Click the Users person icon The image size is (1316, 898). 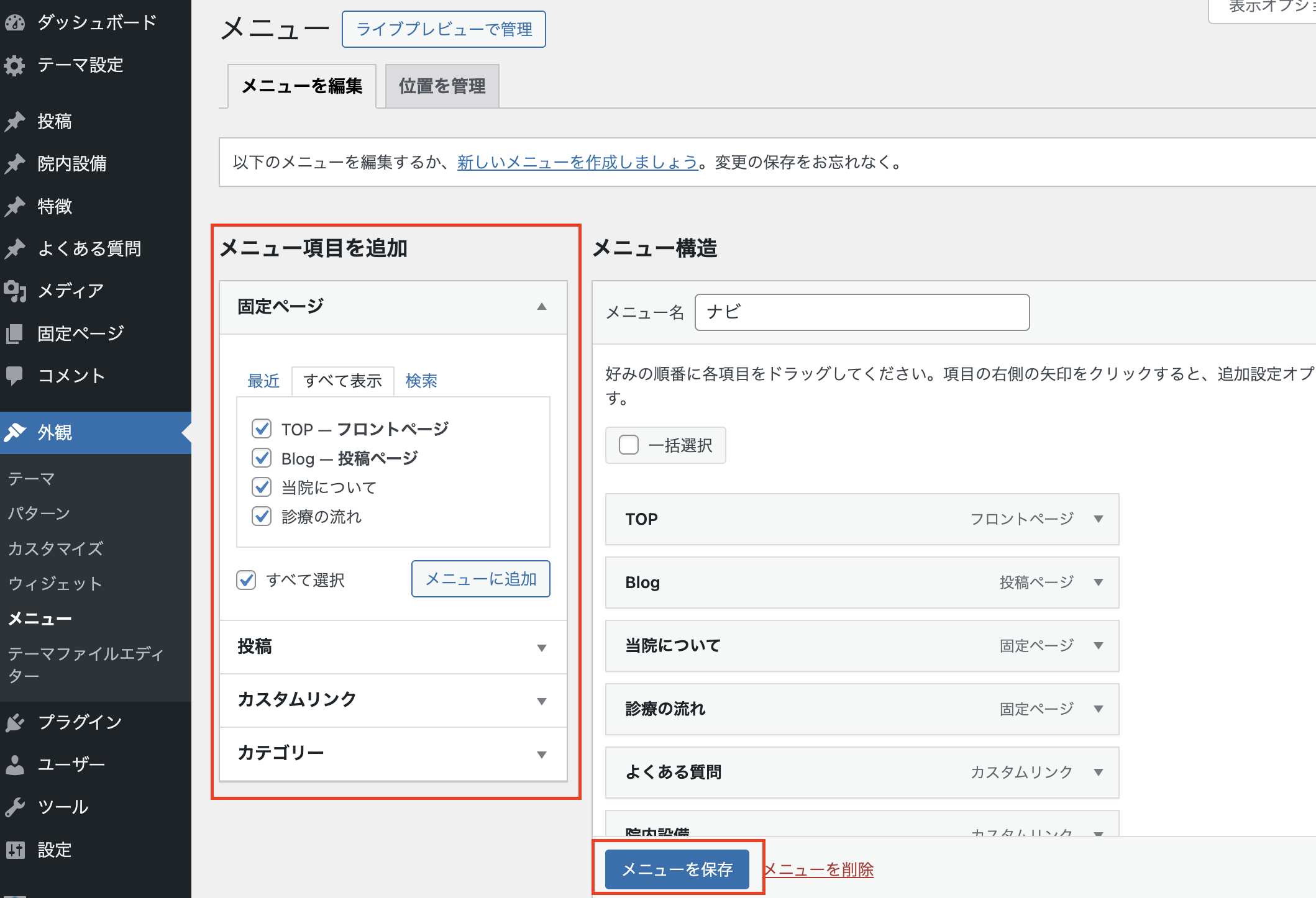pyautogui.click(x=15, y=764)
